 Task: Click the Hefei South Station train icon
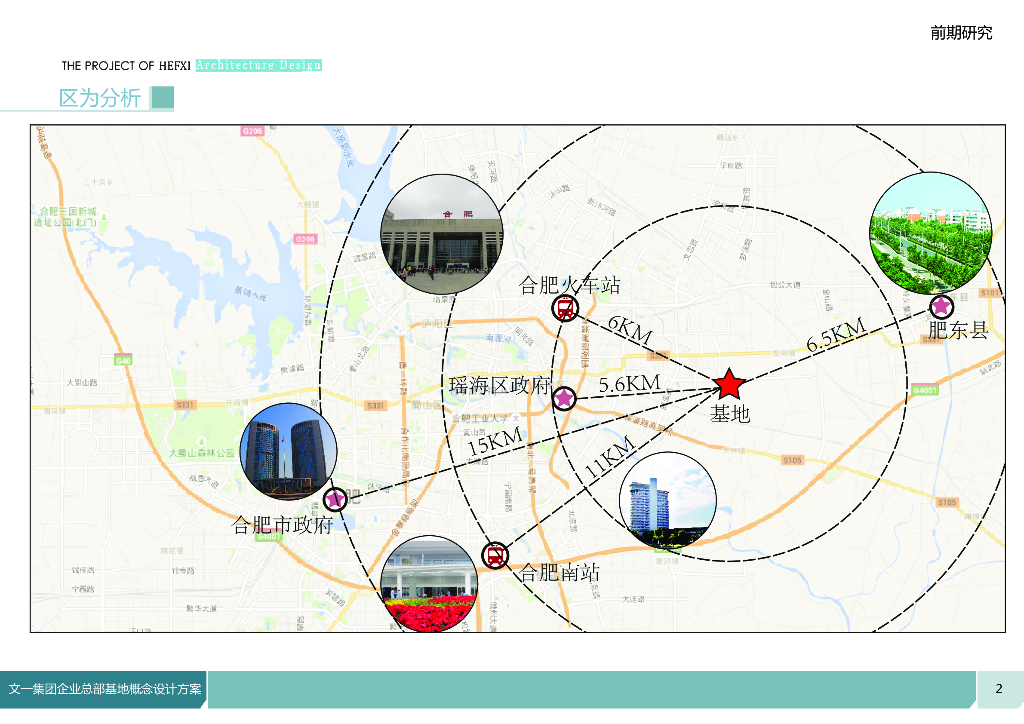[495, 556]
